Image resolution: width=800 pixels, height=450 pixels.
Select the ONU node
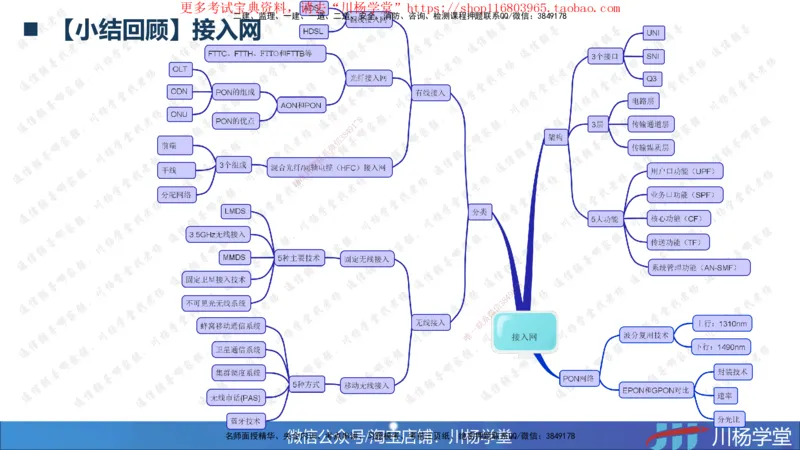click(x=180, y=114)
